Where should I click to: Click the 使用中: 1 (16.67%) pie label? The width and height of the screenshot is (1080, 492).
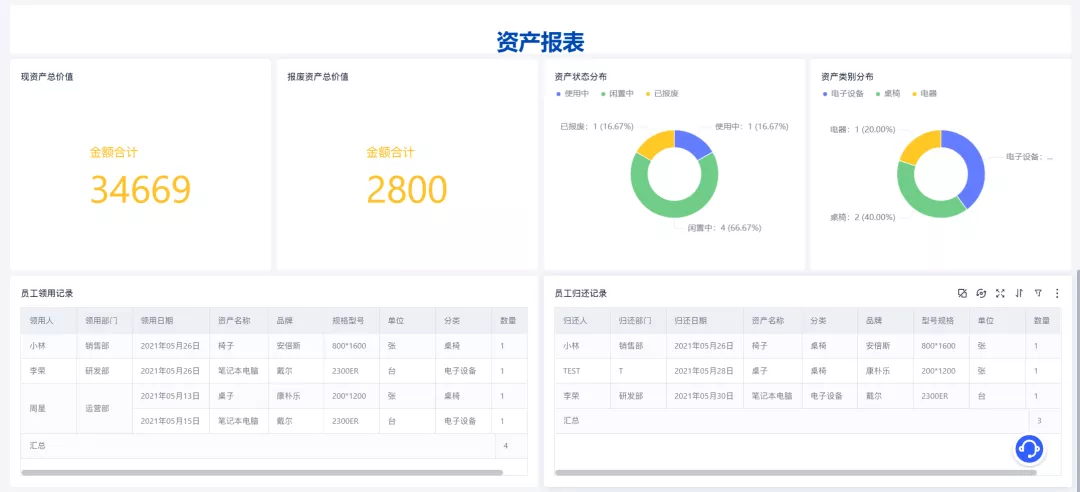tap(751, 127)
